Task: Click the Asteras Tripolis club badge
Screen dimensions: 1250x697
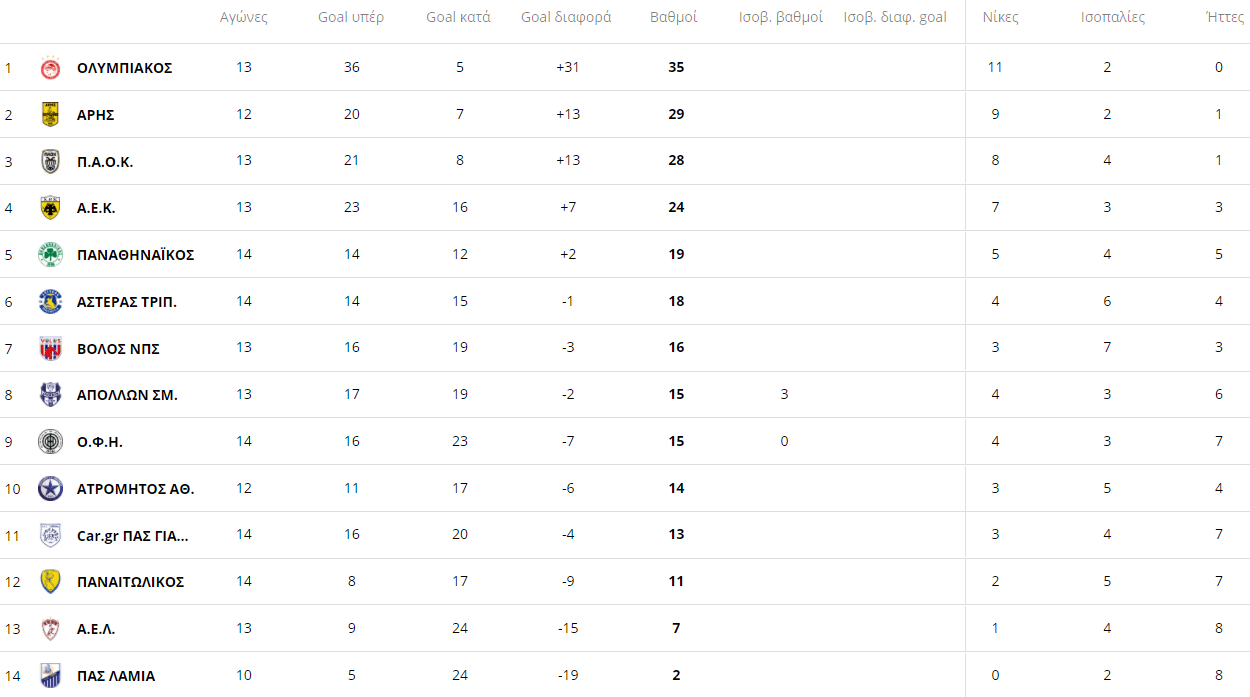Action: 50,301
